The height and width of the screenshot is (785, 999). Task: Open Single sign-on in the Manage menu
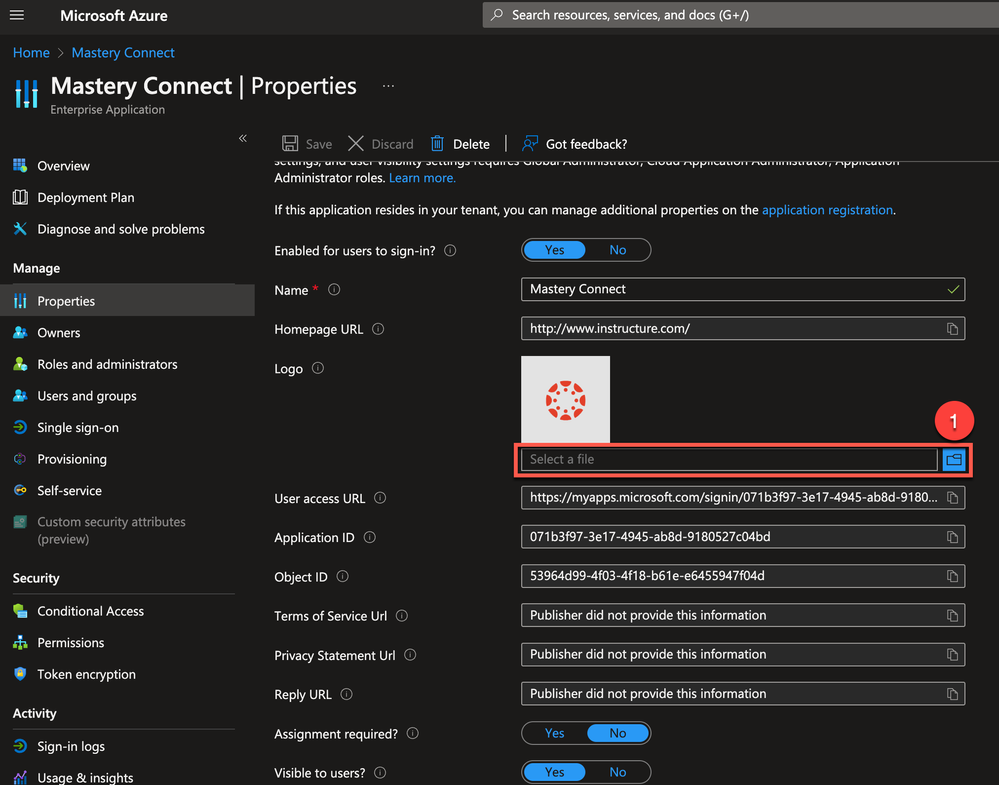(x=78, y=428)
